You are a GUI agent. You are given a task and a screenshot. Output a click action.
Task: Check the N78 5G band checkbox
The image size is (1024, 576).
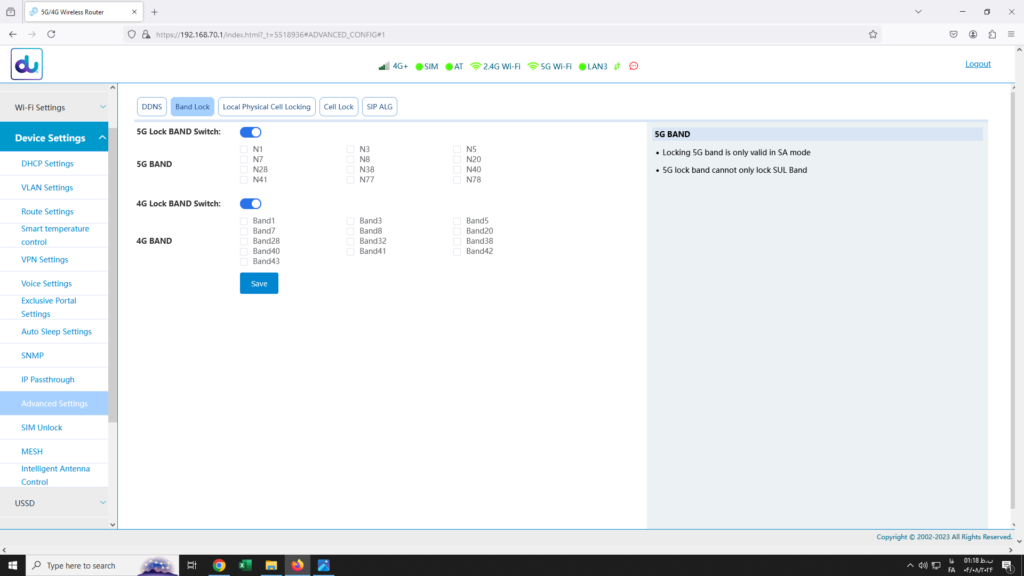point(457,180)
